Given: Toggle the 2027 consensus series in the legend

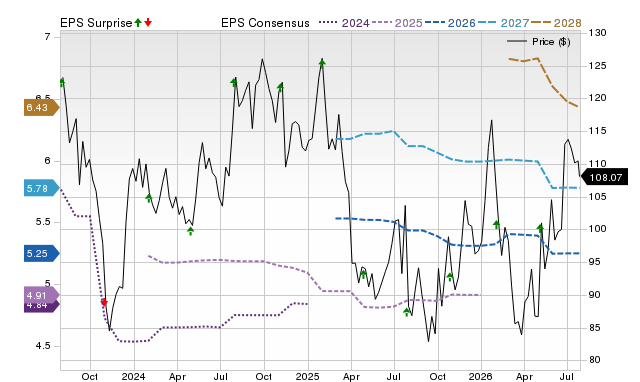Looking at the screenshot, I should point(504,23).
